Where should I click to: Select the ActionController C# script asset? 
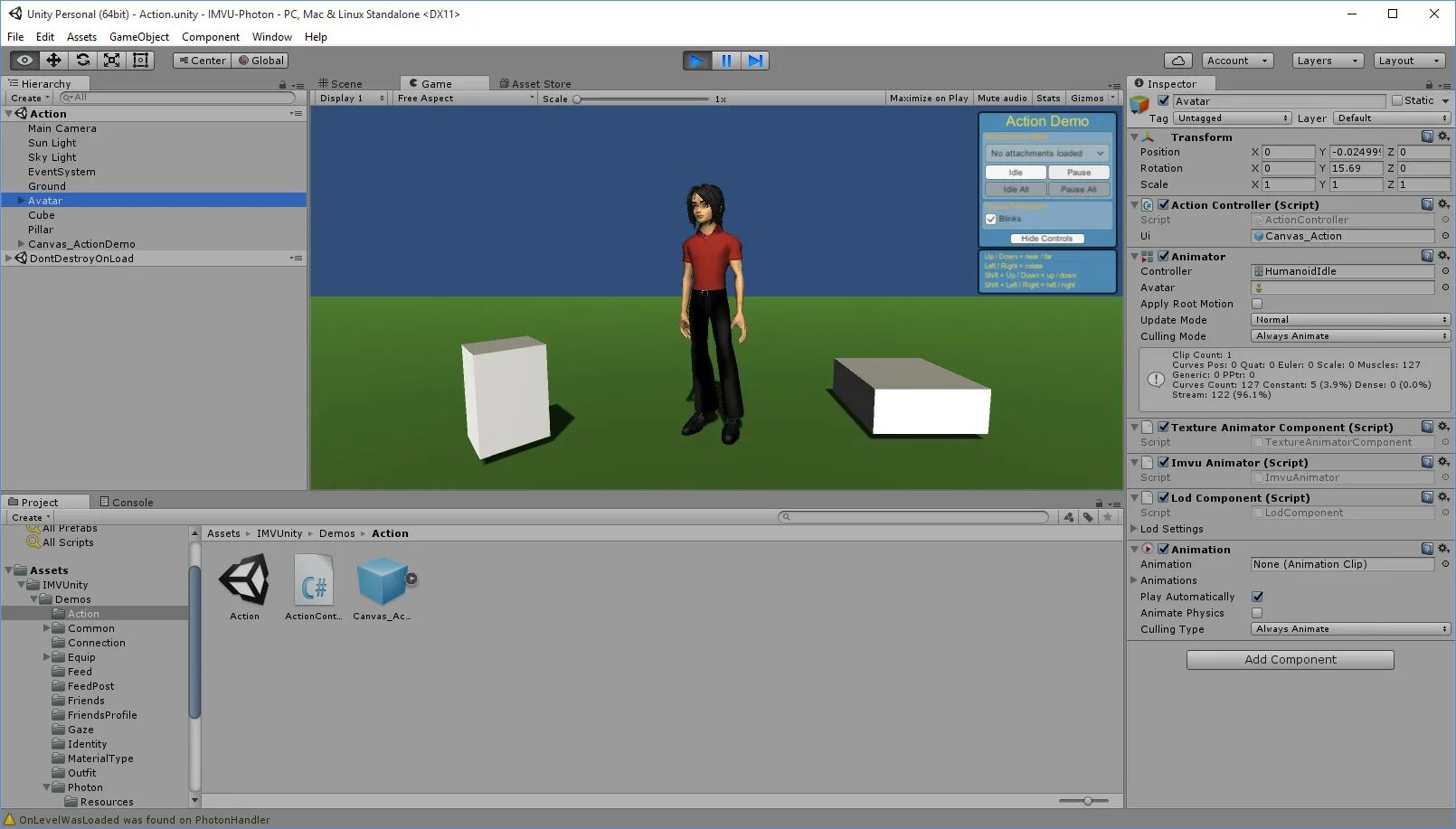pos(314,579)
